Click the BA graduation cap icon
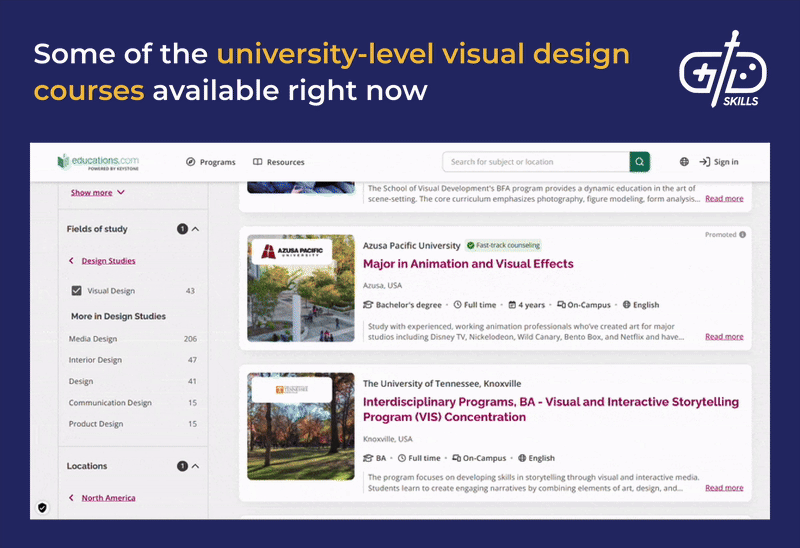 (x=368, y=458)
